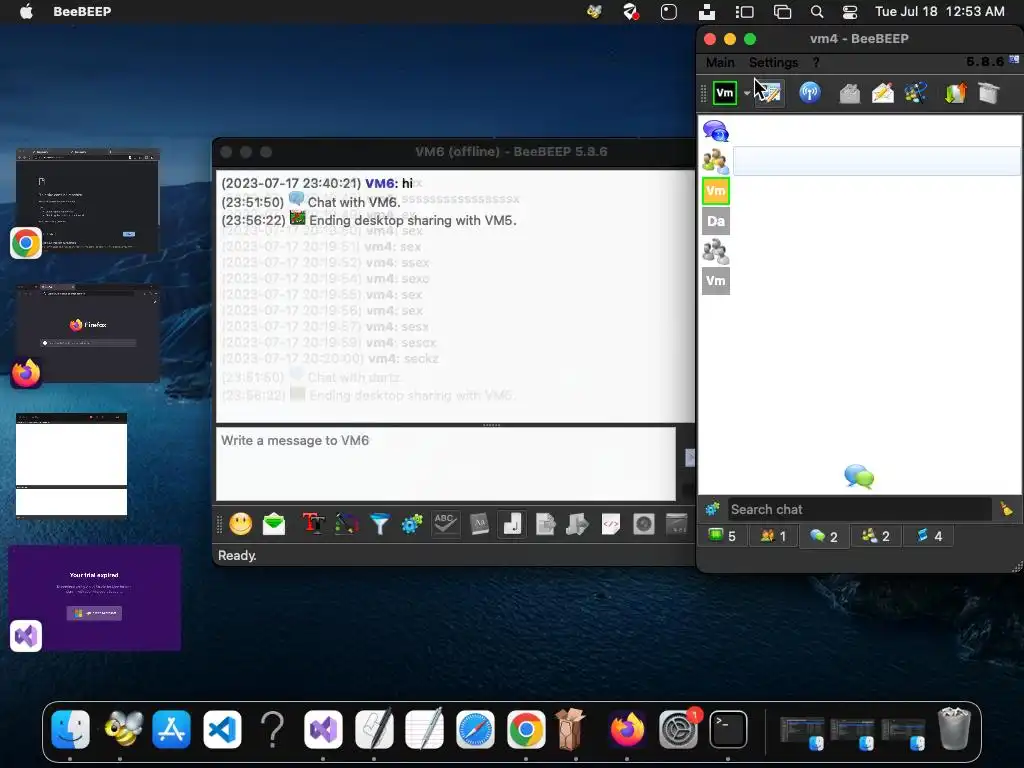Toggle the Aa dictionary word completion
The image size is (1024, 768).
[479, 524]
